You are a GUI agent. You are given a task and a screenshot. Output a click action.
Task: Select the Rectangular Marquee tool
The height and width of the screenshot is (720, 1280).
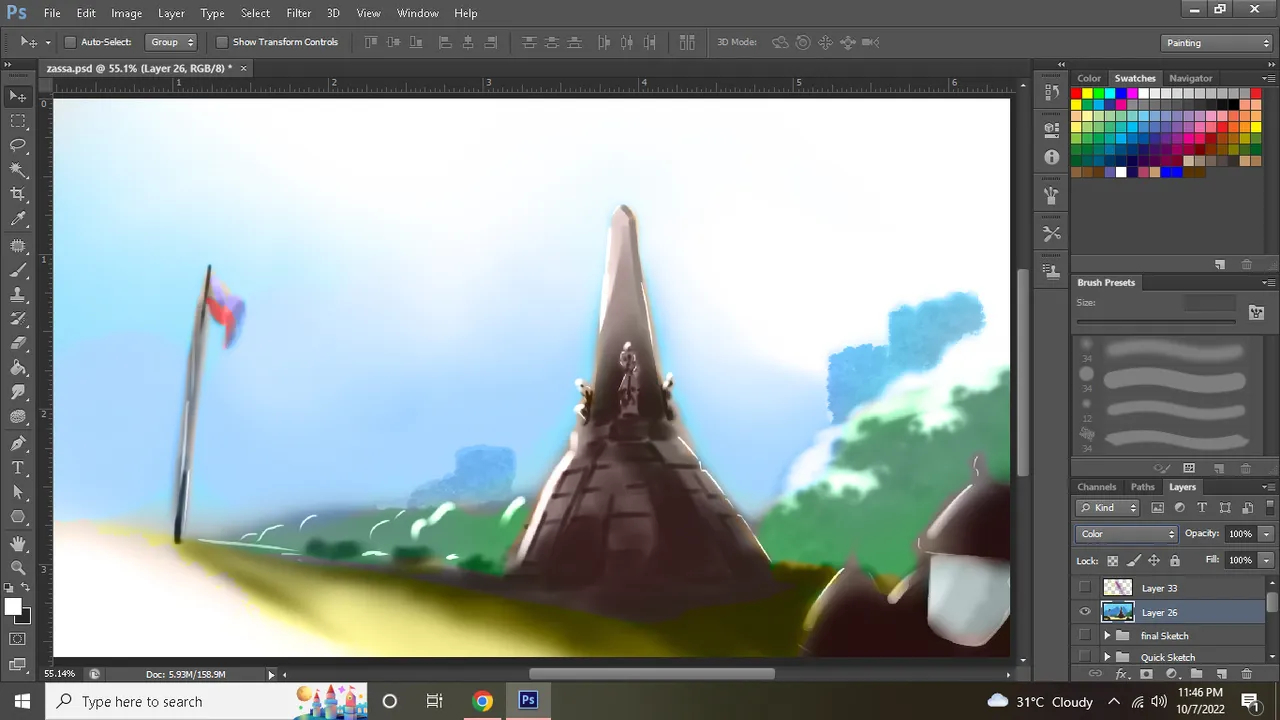click(18, 121)
